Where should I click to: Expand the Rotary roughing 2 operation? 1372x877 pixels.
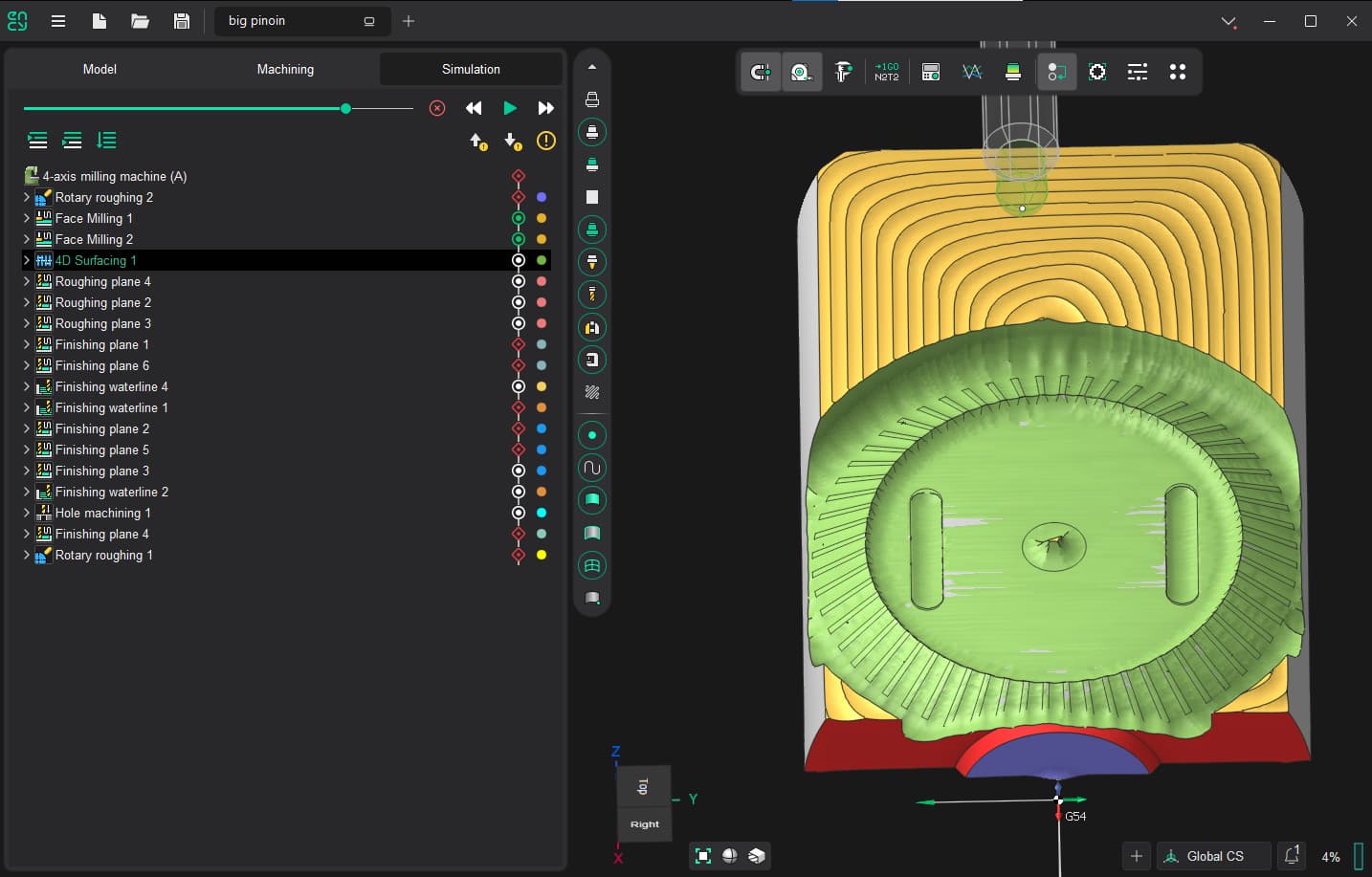(x=27, y=197)
